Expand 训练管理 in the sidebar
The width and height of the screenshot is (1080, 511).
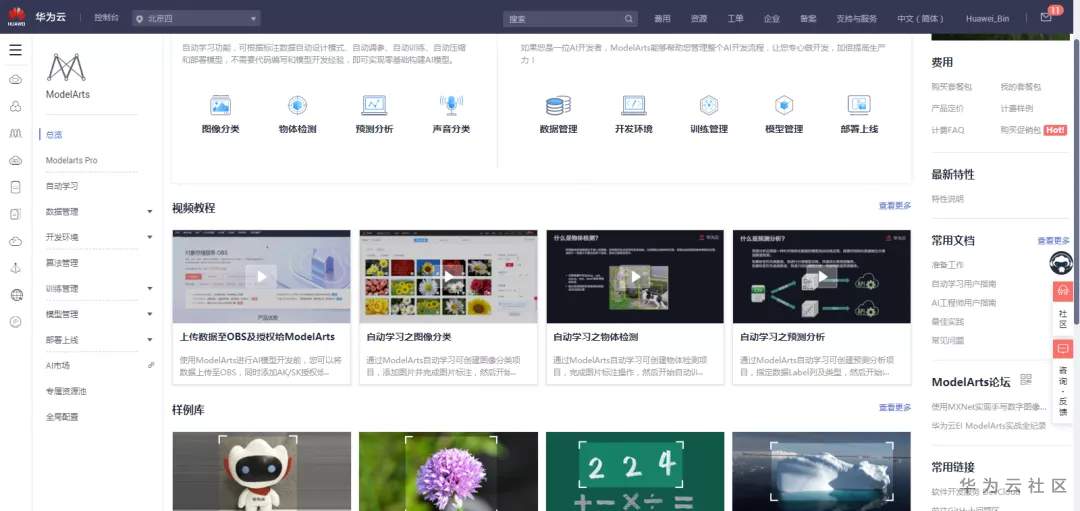(x=149, y=289)
